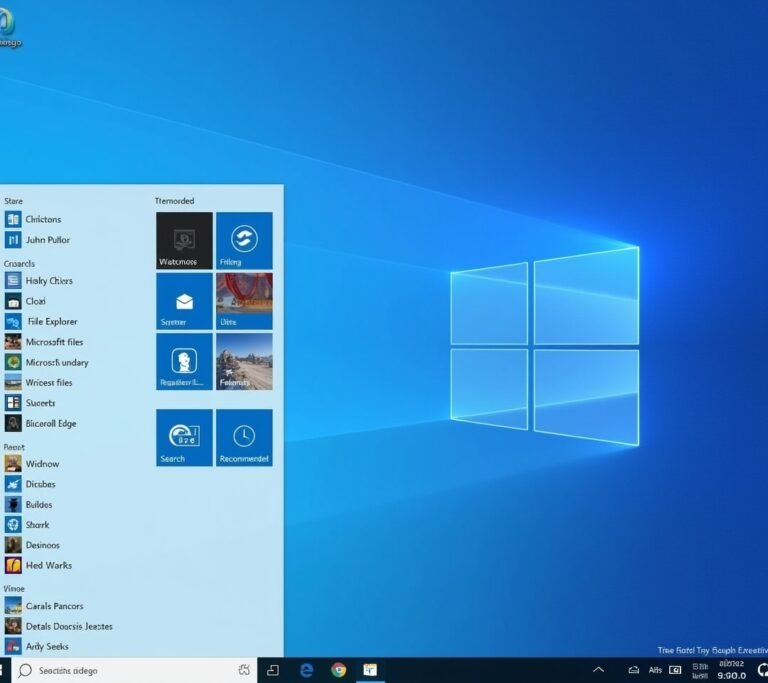This screenshot has width=768, height=683.
Task: Open the Cloai camera app icon
Action: [13, 301]
